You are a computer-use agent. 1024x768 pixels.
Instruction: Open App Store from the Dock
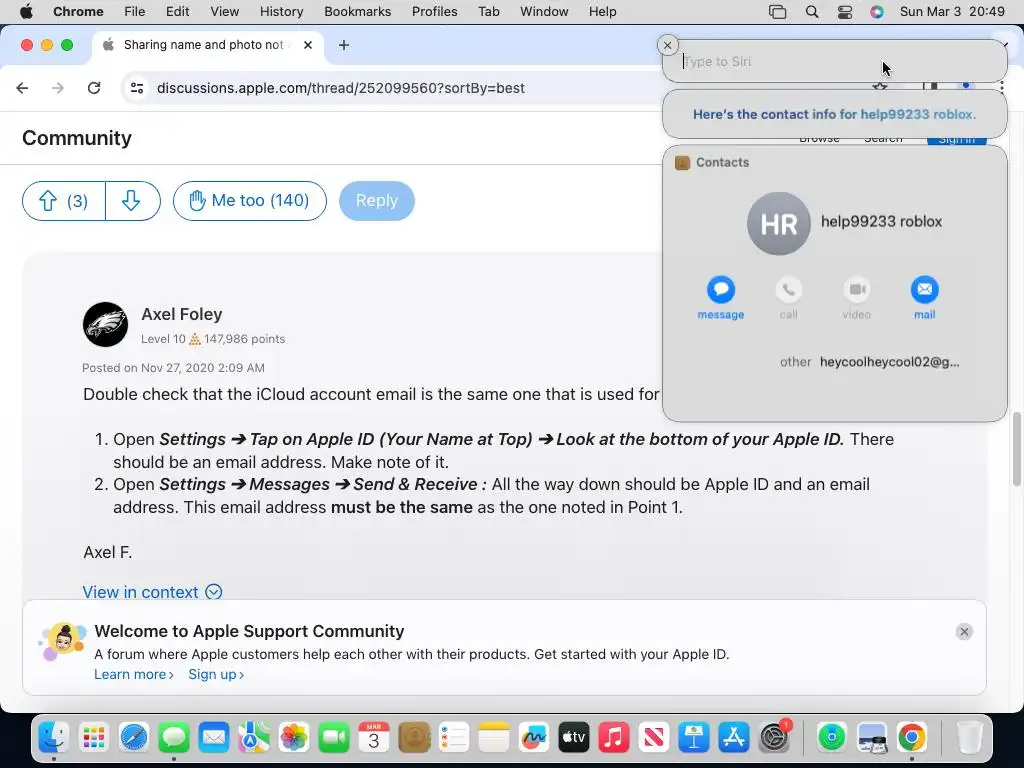(x=734, y=738)
